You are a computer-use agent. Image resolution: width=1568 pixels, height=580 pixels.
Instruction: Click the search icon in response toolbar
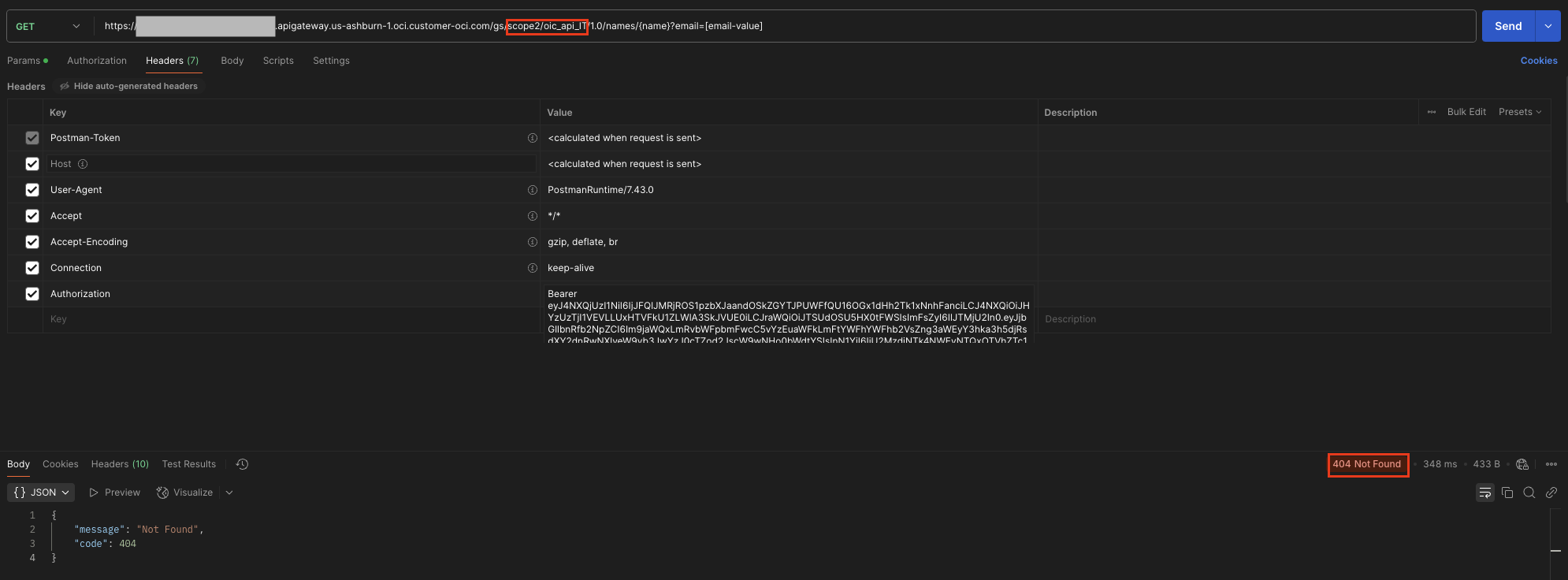[1529, 493]
